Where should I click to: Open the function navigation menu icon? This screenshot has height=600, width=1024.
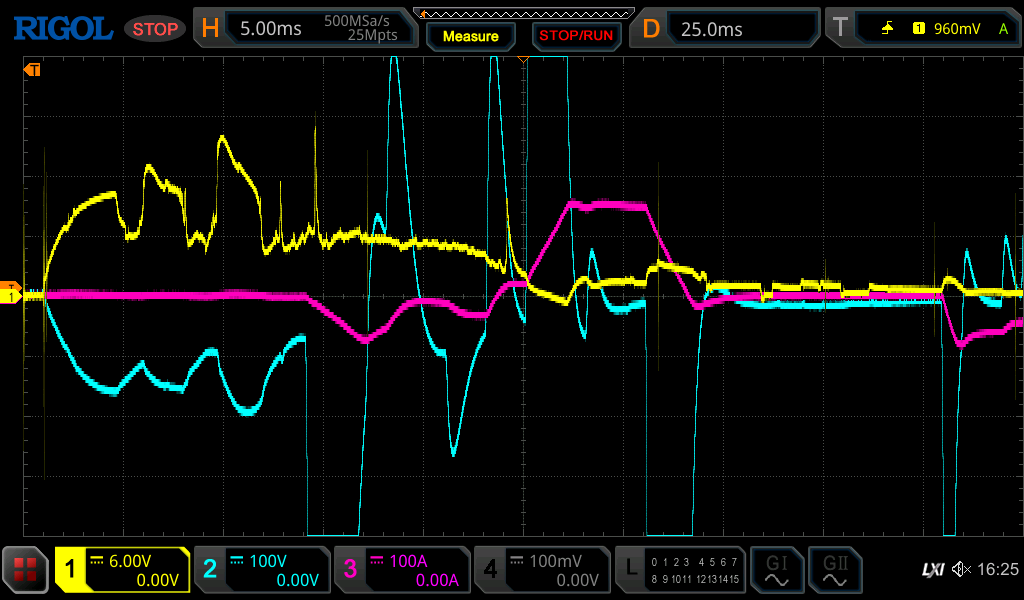25,570
